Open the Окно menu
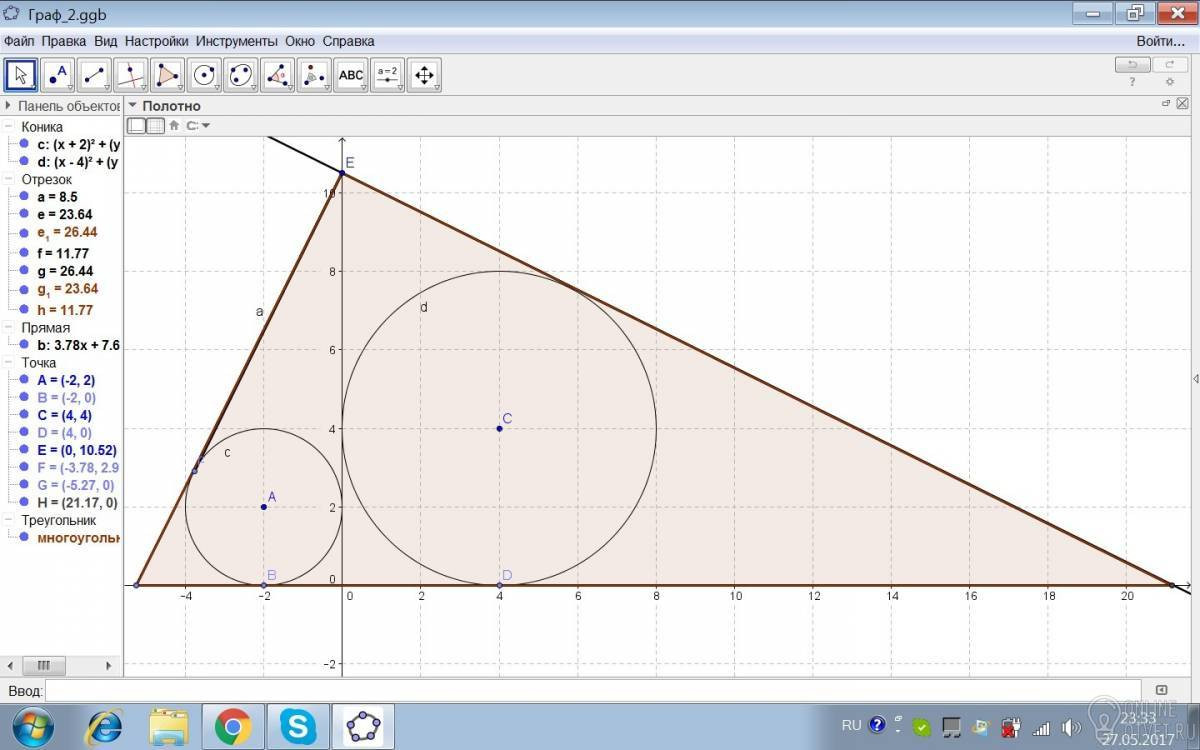 tap(300, 41)
